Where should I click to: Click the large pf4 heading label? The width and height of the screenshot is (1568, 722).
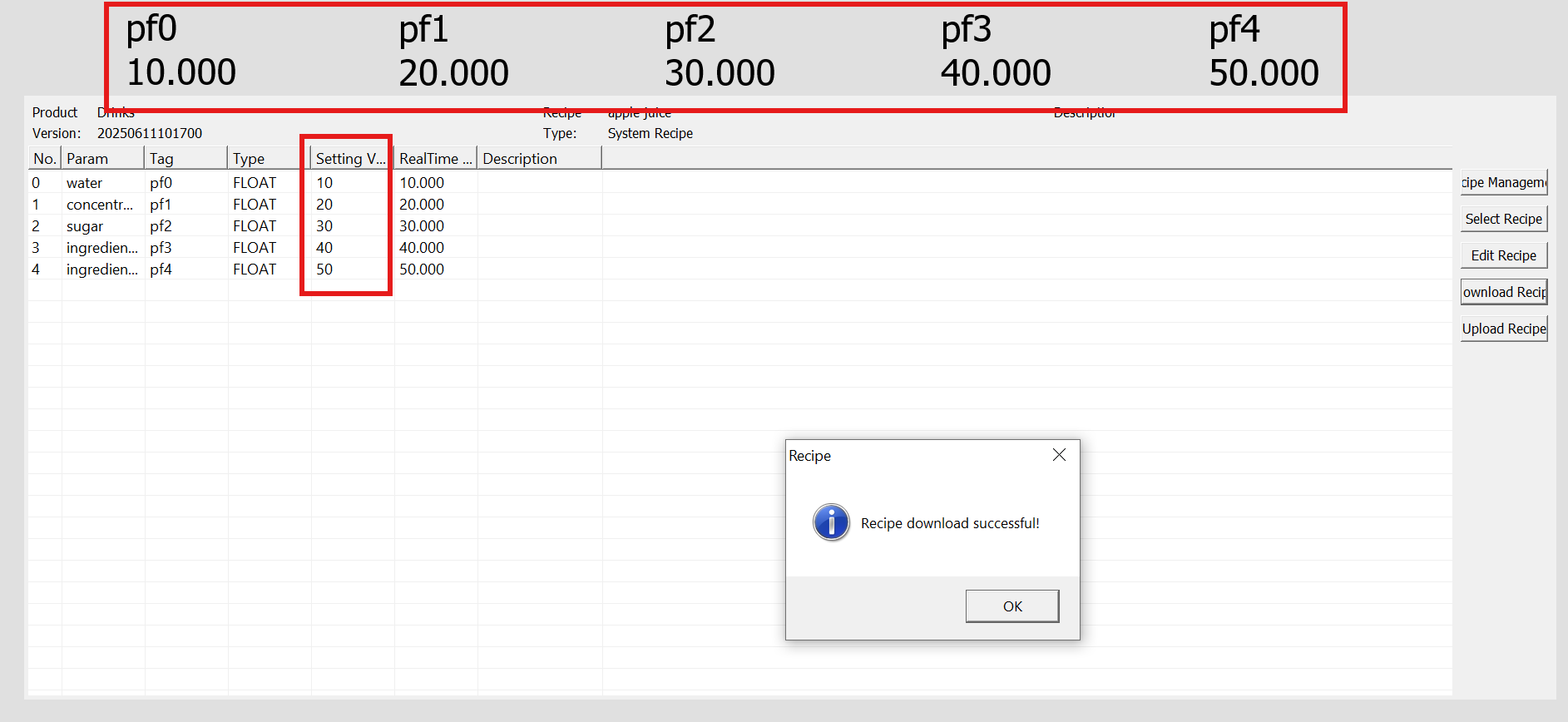[x=1234, y=30]
